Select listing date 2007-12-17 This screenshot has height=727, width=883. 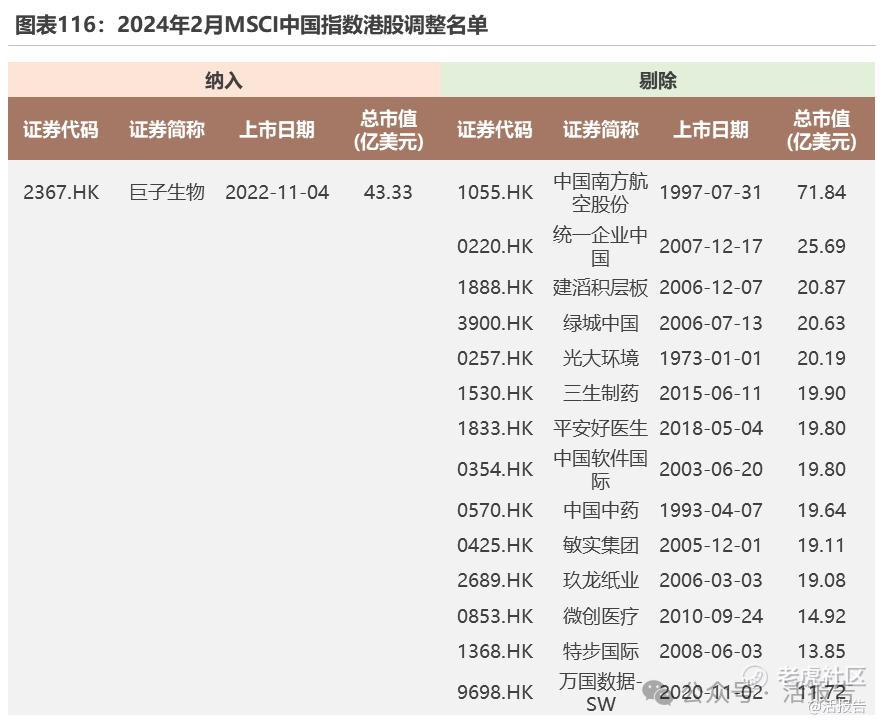[711, 247]
